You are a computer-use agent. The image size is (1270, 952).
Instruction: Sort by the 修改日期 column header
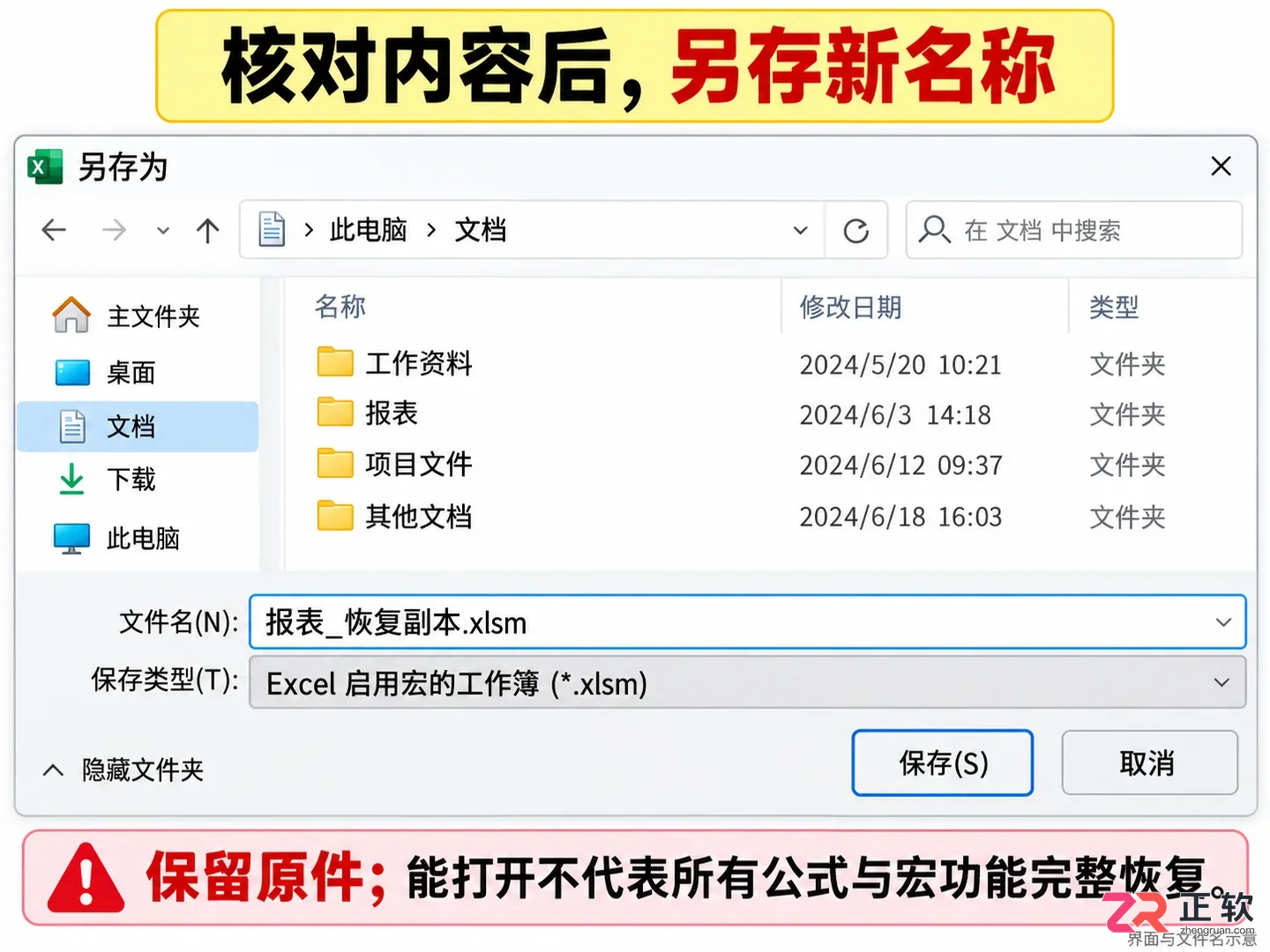(850, 307)
